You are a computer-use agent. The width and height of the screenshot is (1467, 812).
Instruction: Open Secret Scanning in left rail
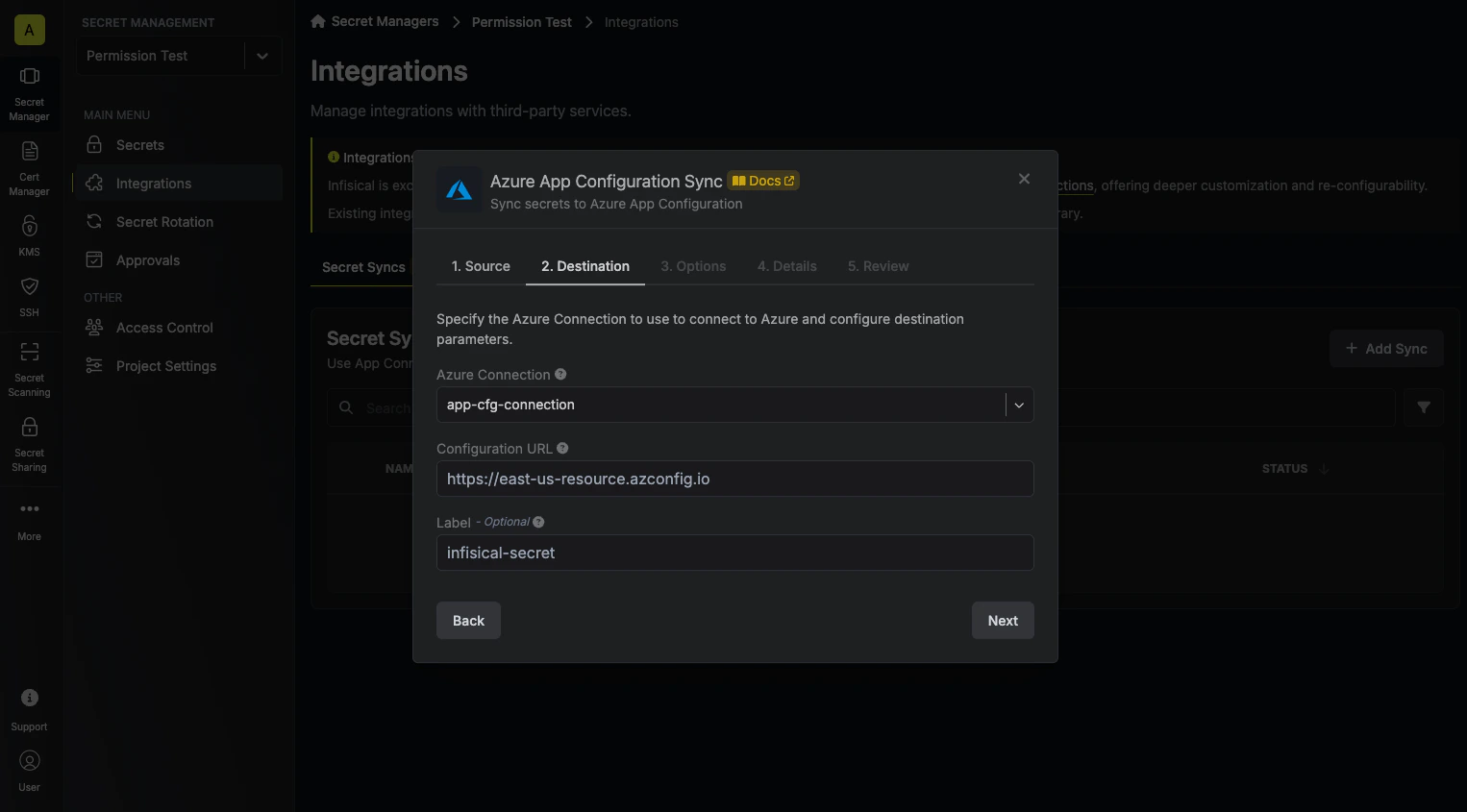click(x=30, y=369)
